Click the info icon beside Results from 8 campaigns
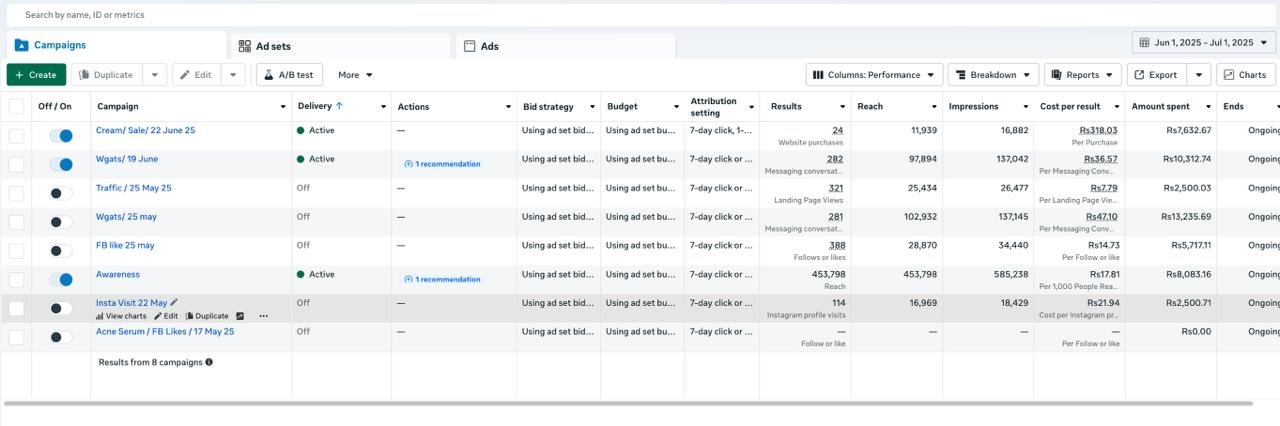The height and width of the screenshot is (426, 1280). (209, 362)
